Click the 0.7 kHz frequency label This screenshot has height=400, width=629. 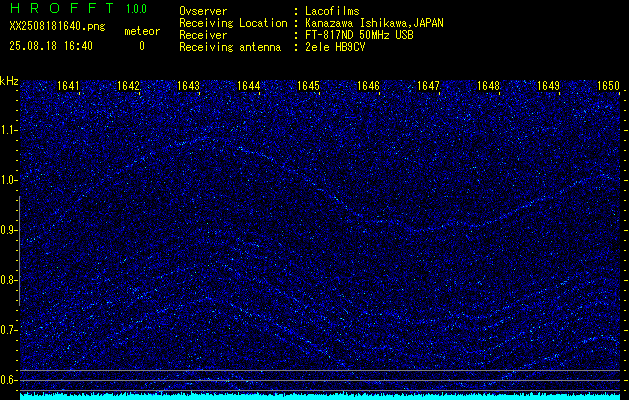tap(8, 330)
